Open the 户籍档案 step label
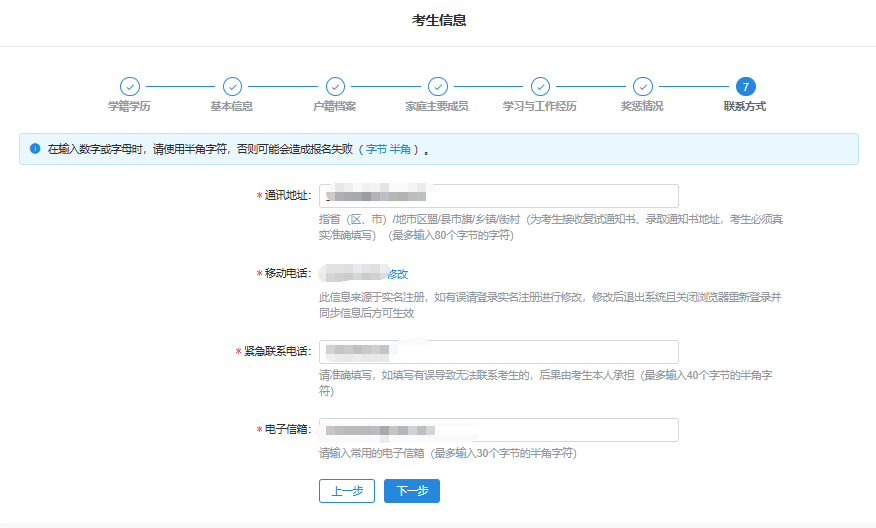The image size is (876, 528). (x=335, y=106)
